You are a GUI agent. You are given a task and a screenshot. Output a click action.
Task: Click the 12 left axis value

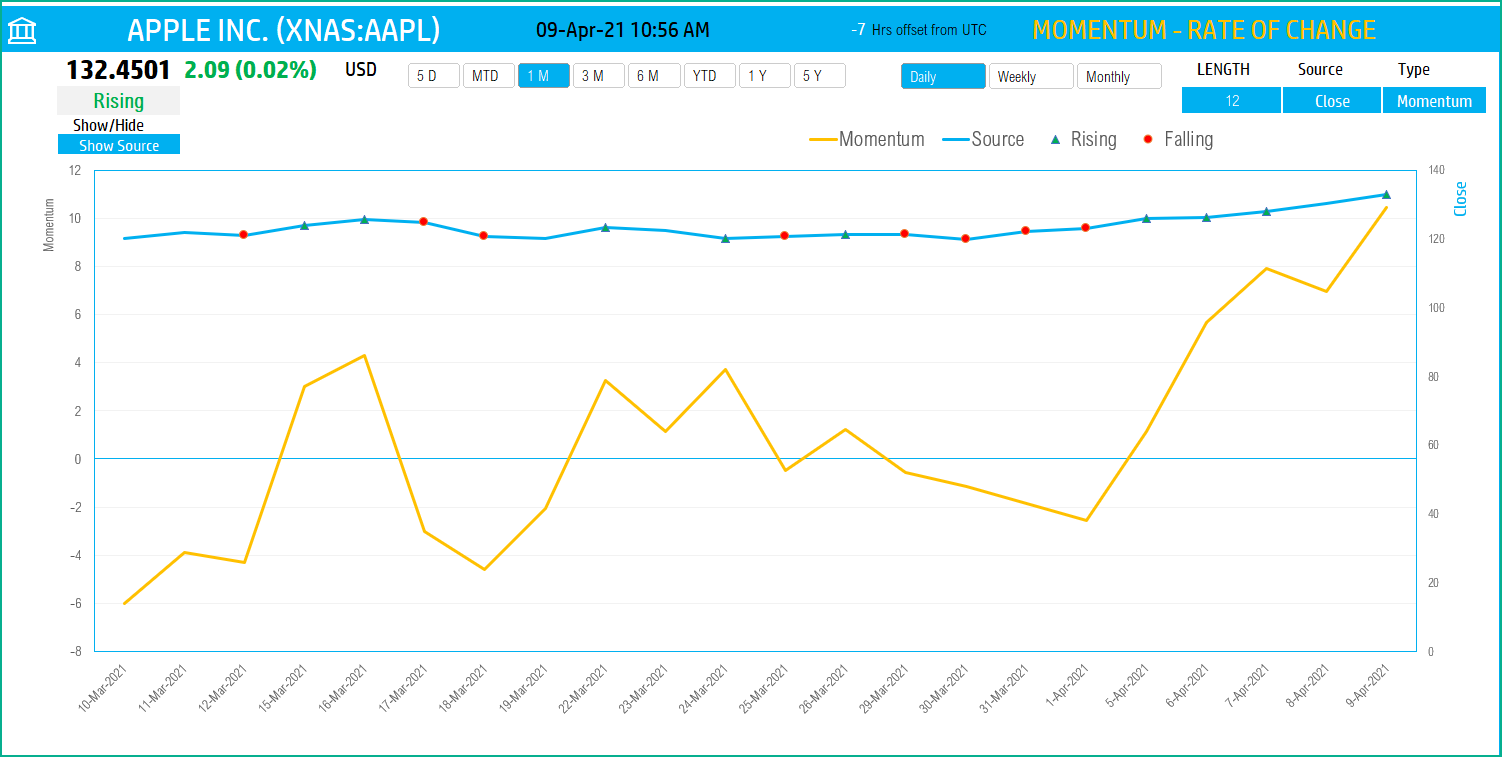click(x=74, y=171)
